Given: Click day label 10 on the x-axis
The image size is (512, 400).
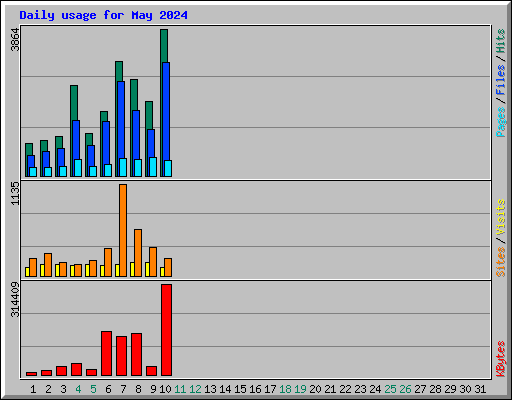Looking at the screenshot, I should [165, 389].
